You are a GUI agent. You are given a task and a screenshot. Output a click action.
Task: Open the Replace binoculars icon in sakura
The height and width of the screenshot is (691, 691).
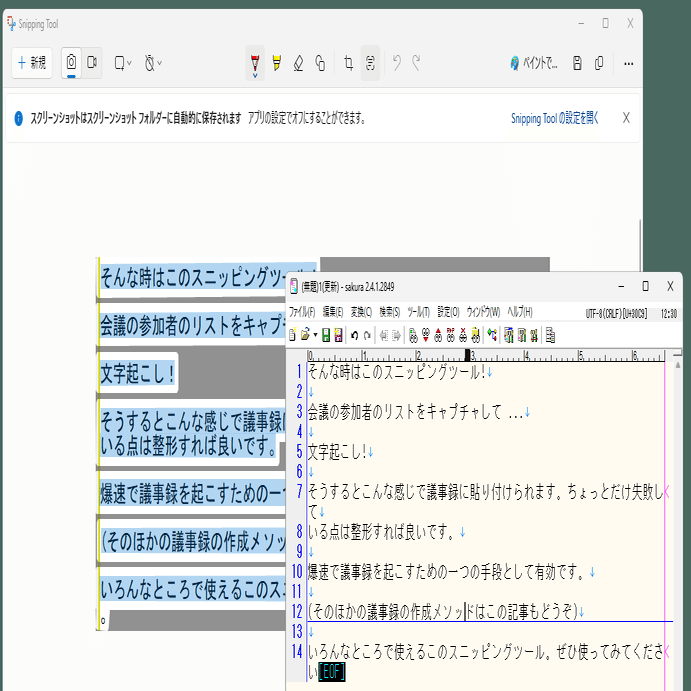(450, 335)
